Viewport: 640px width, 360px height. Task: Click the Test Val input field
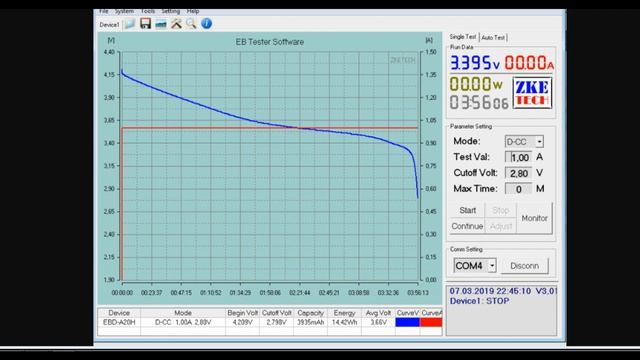click(x=518, y=157)
